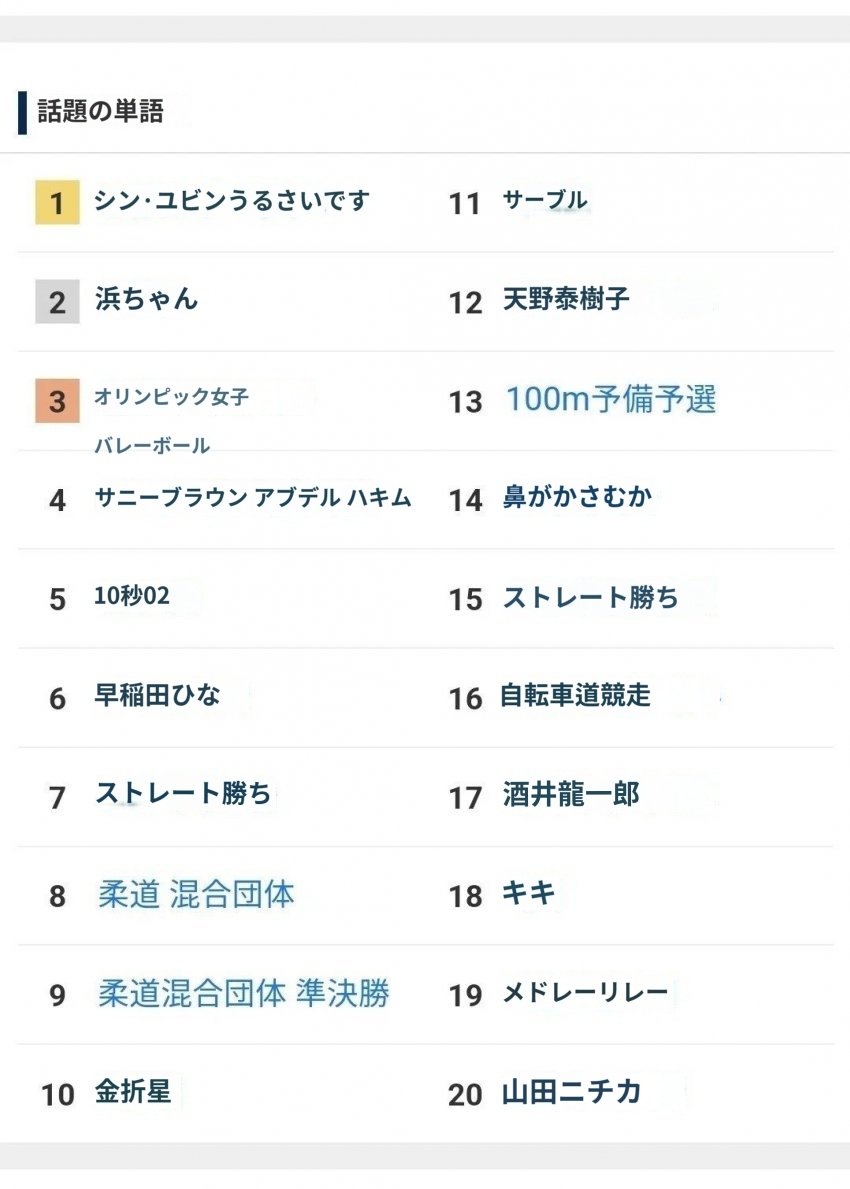The height and width of the screenshot is (1189, 850).
Task: Open サニーブラウン アブデル ハキム entry
Action: pos(252,497)
